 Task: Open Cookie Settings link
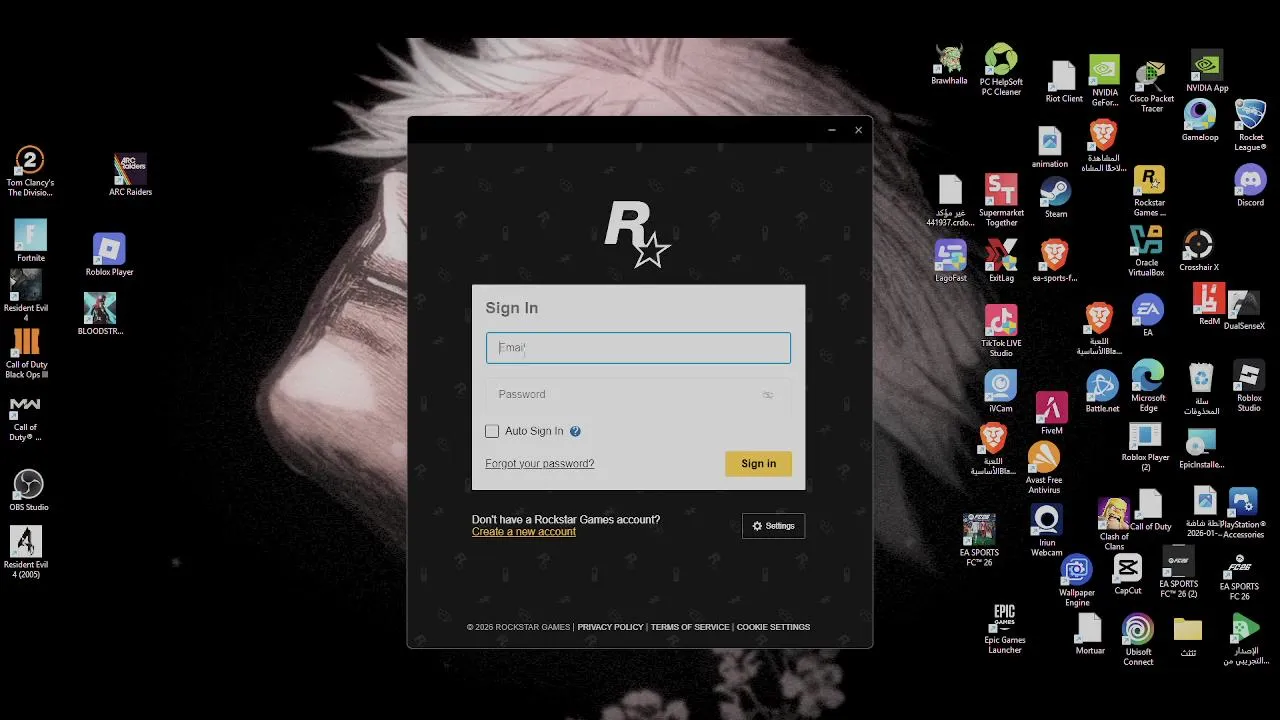coord(773,627)
